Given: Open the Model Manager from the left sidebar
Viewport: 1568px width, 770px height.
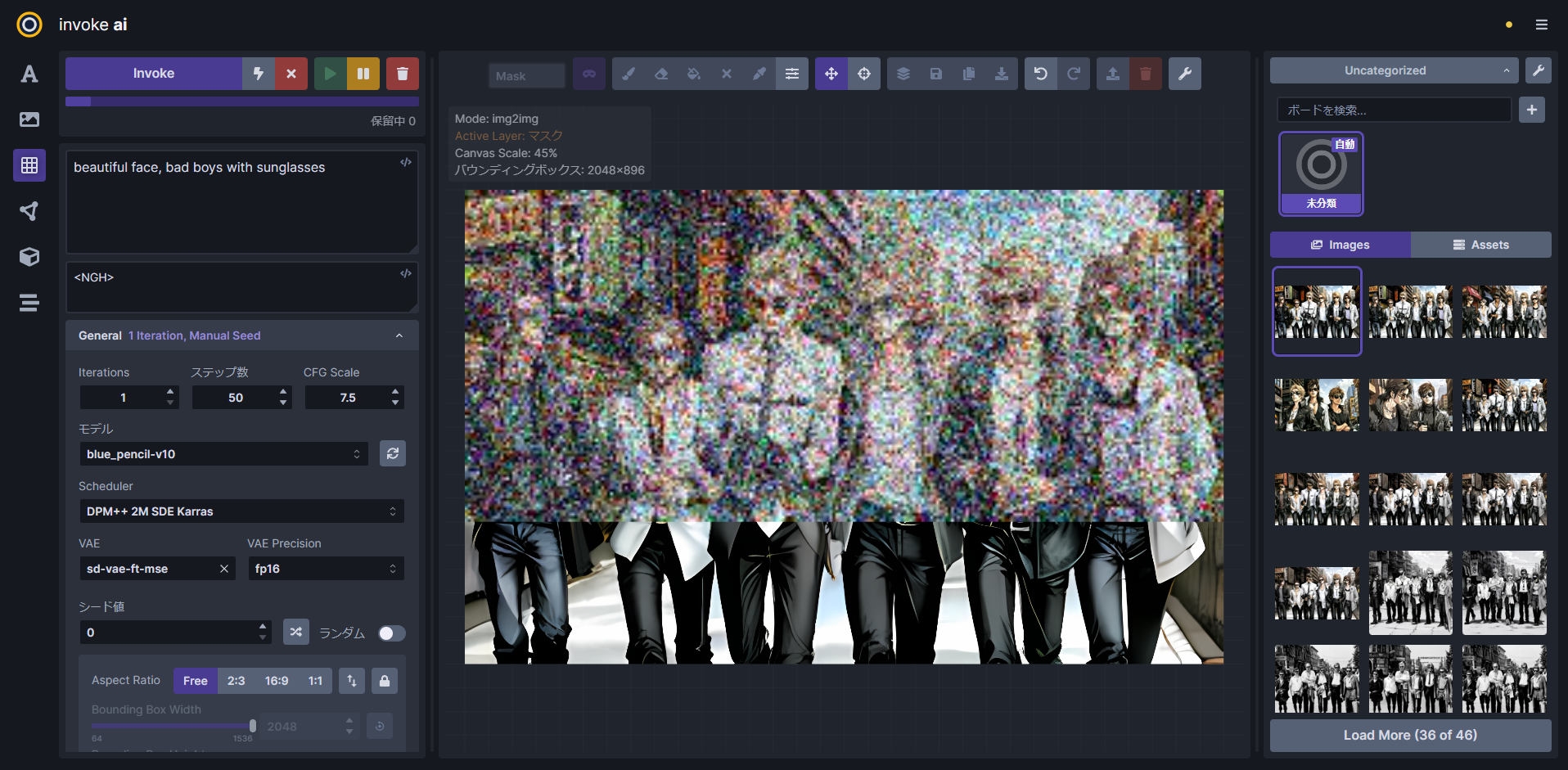Looking at the screenshot, I should click(x=29, y=257).
